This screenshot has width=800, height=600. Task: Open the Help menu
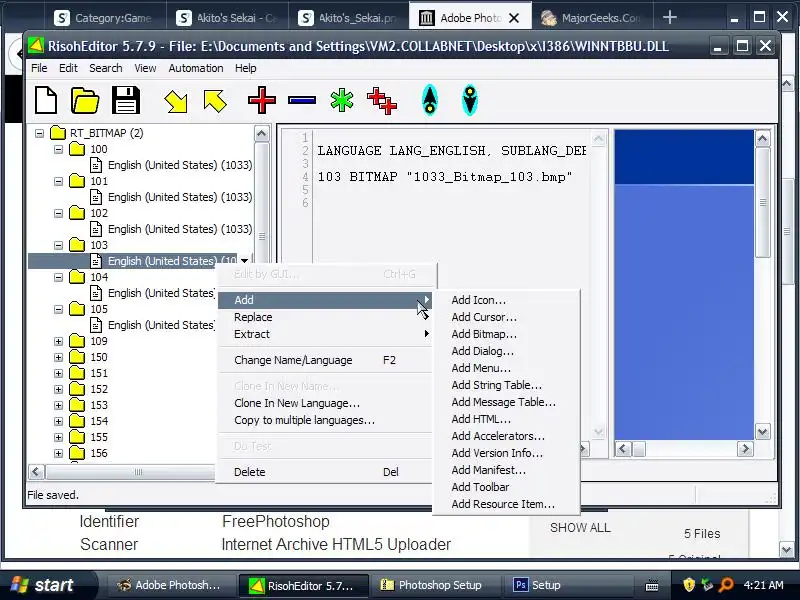245,68
